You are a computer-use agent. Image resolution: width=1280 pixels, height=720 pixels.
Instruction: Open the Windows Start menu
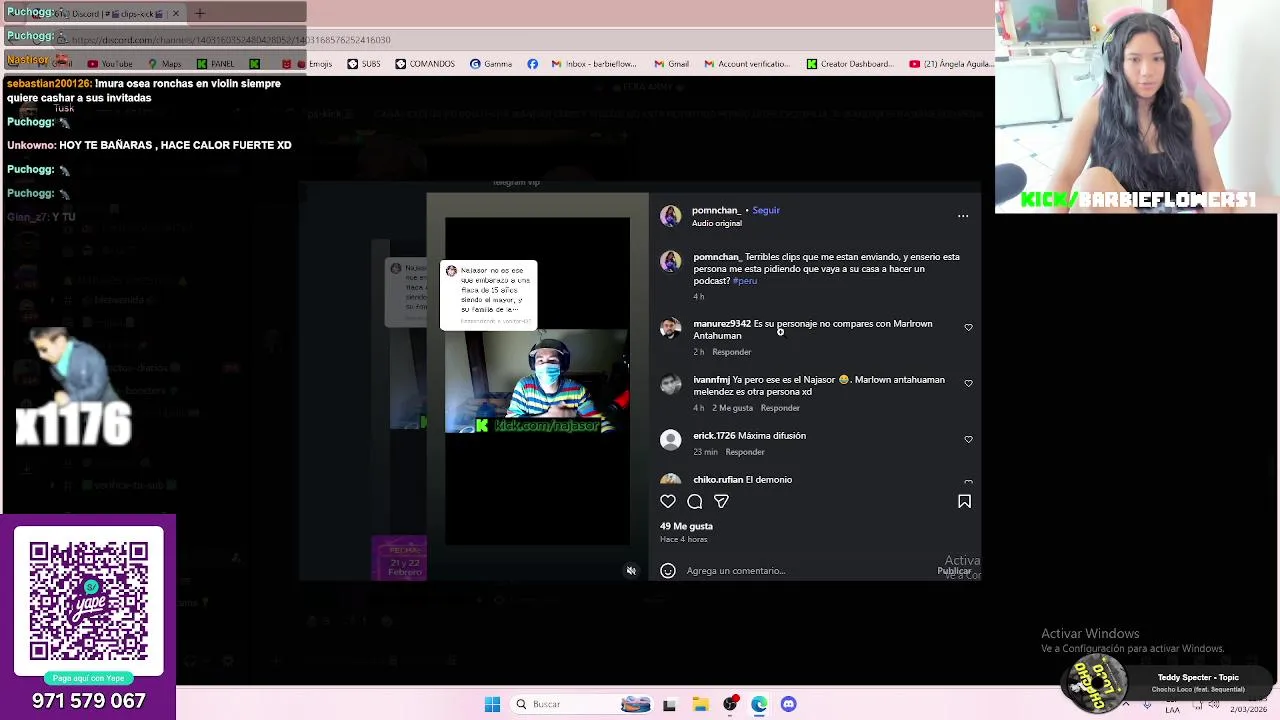492,705
